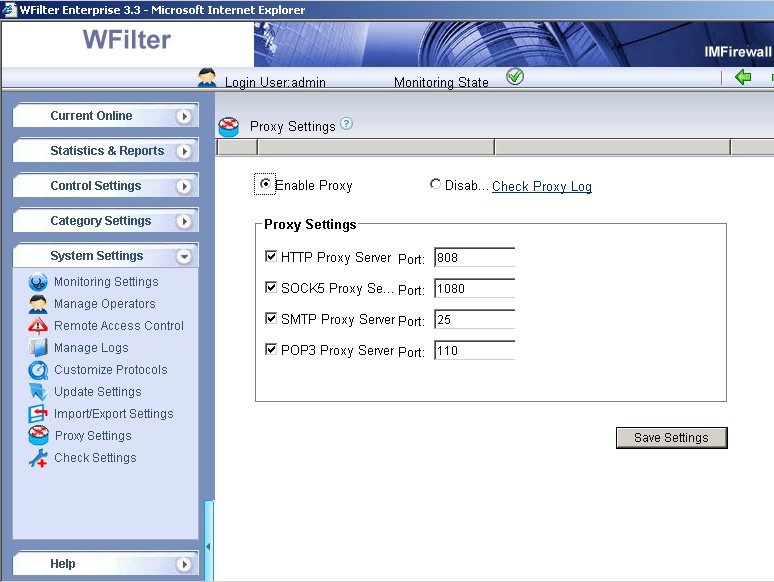Open Manage Operators link
The height and width of the screenshot is (582, 774).
coord(105,304)
